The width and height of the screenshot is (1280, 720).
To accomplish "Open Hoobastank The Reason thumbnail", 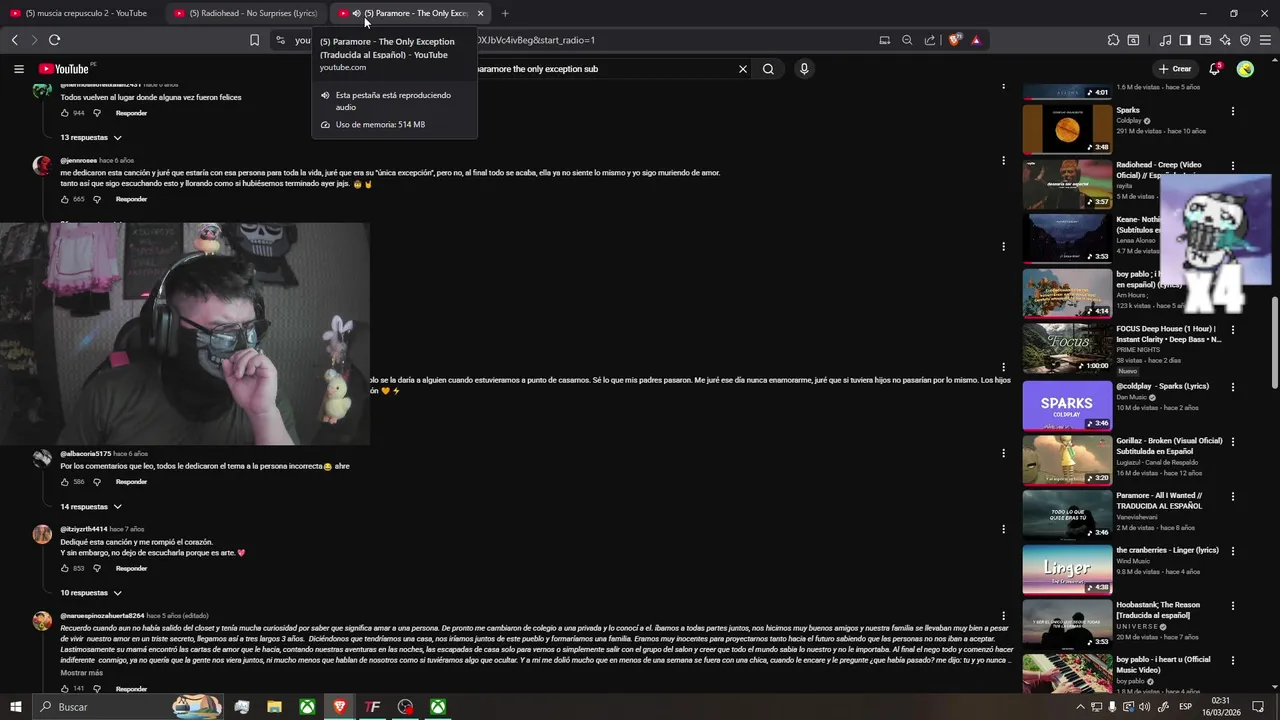I will [1067, 624].
